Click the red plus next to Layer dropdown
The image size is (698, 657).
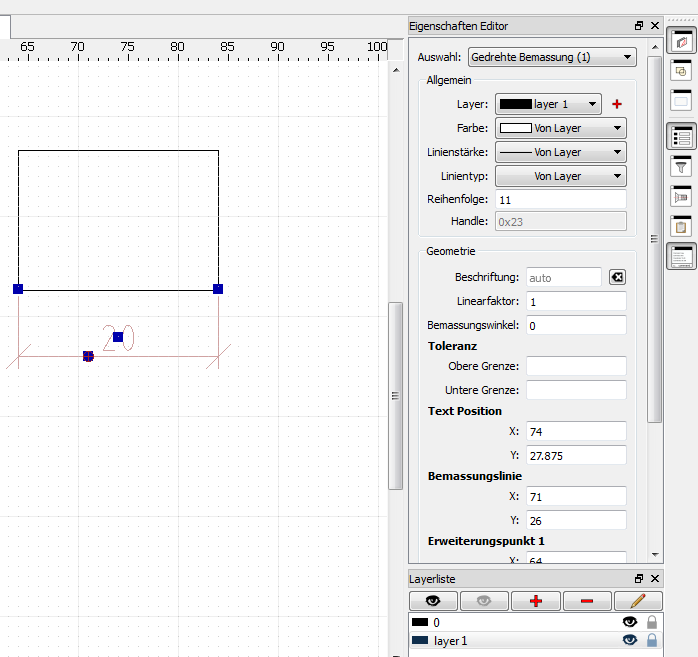point(617,104)
